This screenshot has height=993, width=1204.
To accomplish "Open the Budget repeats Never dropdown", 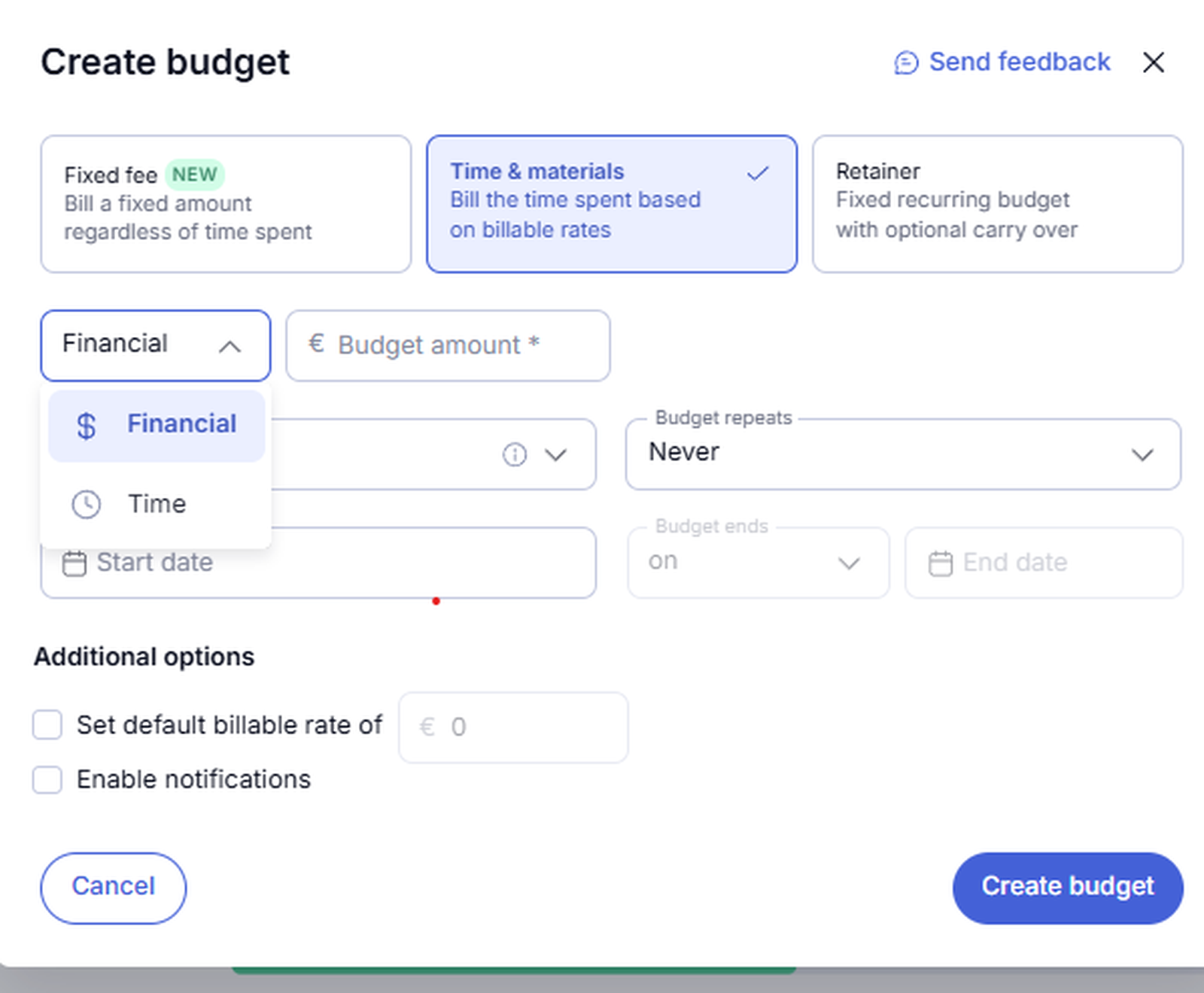I will click(902, 454).
